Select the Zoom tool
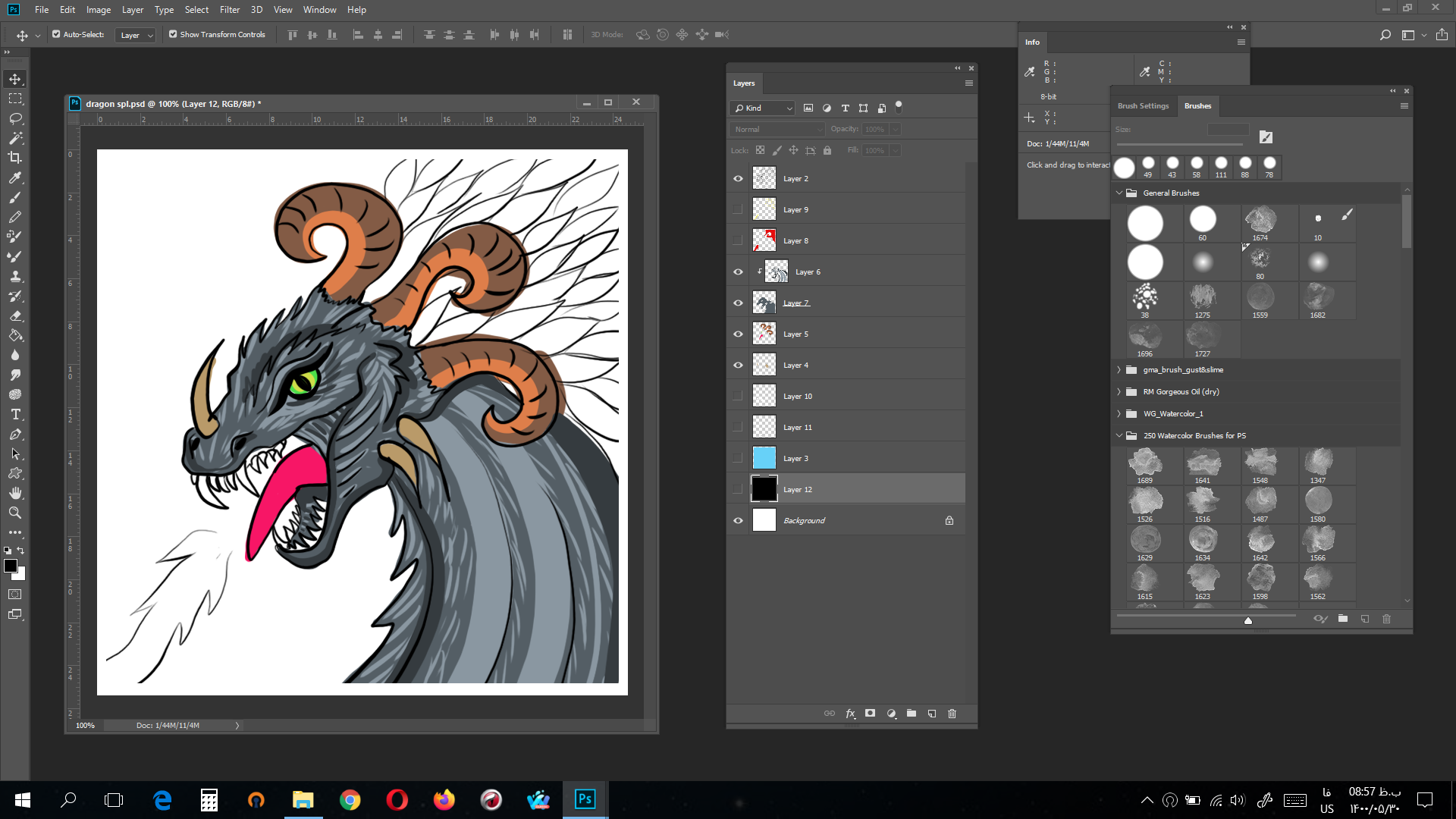Image resolution: width=1456 pixels, height=819 pixels. 15,513
